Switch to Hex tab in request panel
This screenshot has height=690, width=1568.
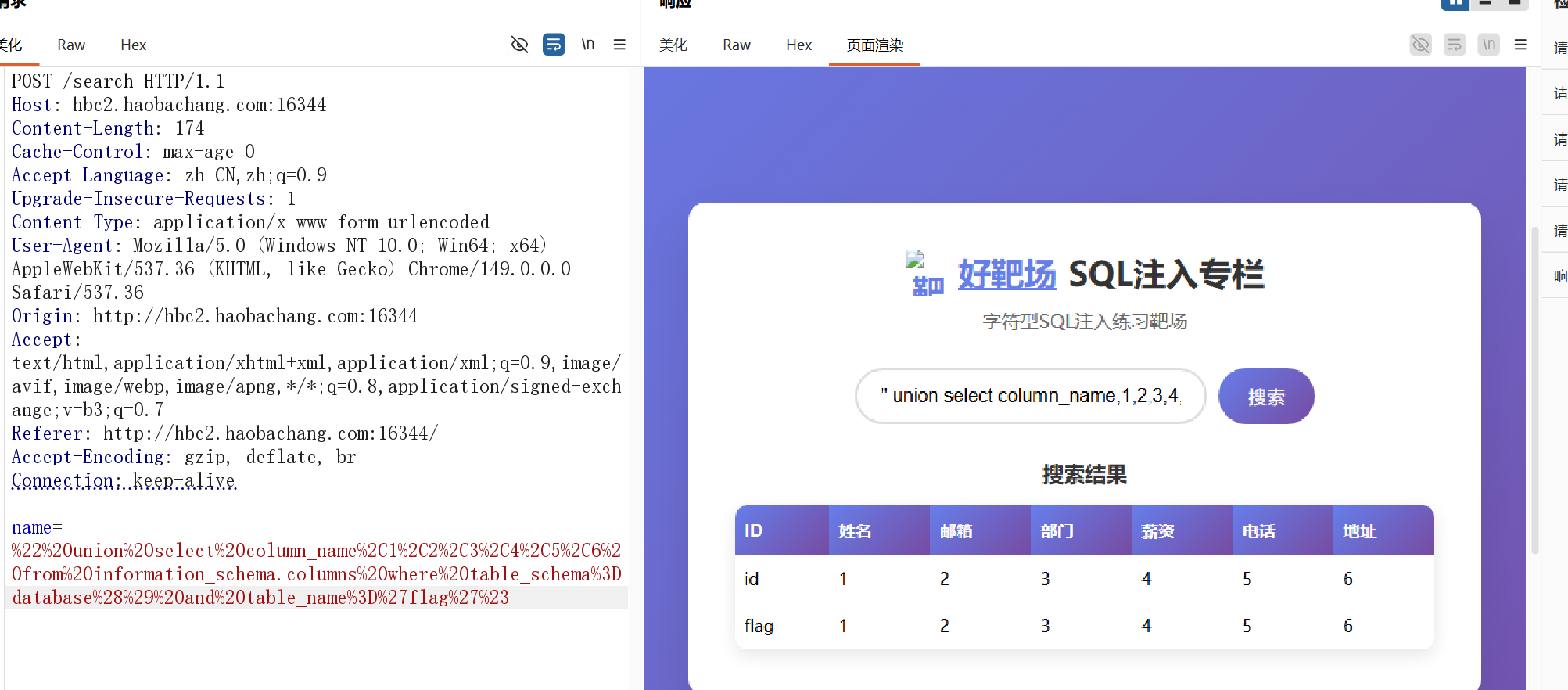(134, 45)
